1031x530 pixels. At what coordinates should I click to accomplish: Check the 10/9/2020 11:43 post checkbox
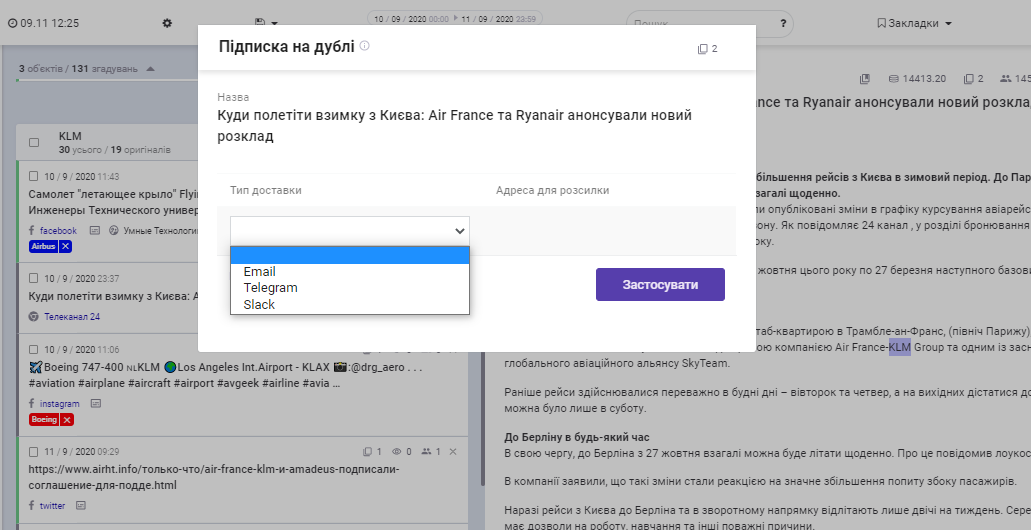pyautogui.click(x=34, y=176)
